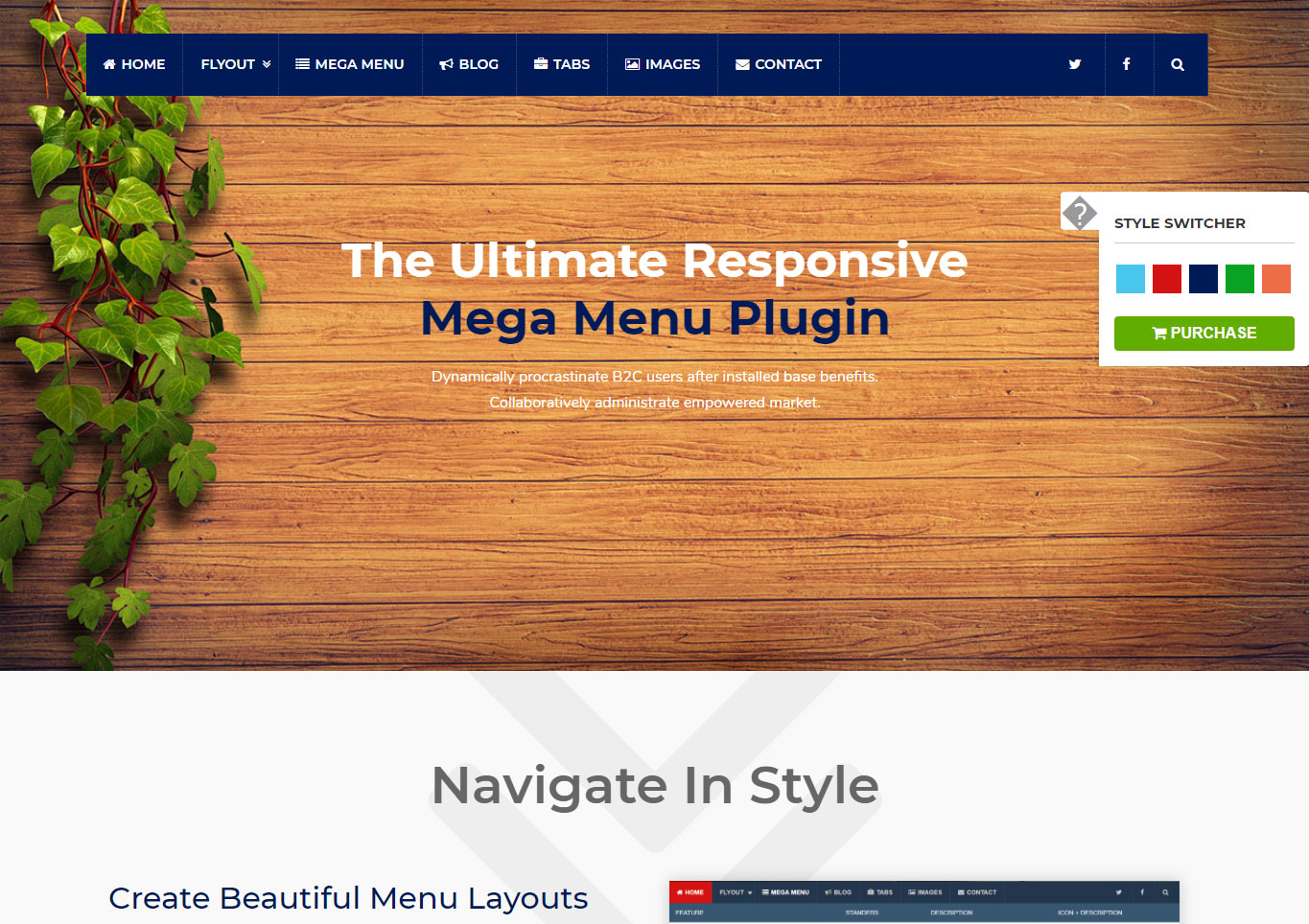Choose the red color swatch
The height and width of the screenshot is (924, 1309).
pos(1166,279)
